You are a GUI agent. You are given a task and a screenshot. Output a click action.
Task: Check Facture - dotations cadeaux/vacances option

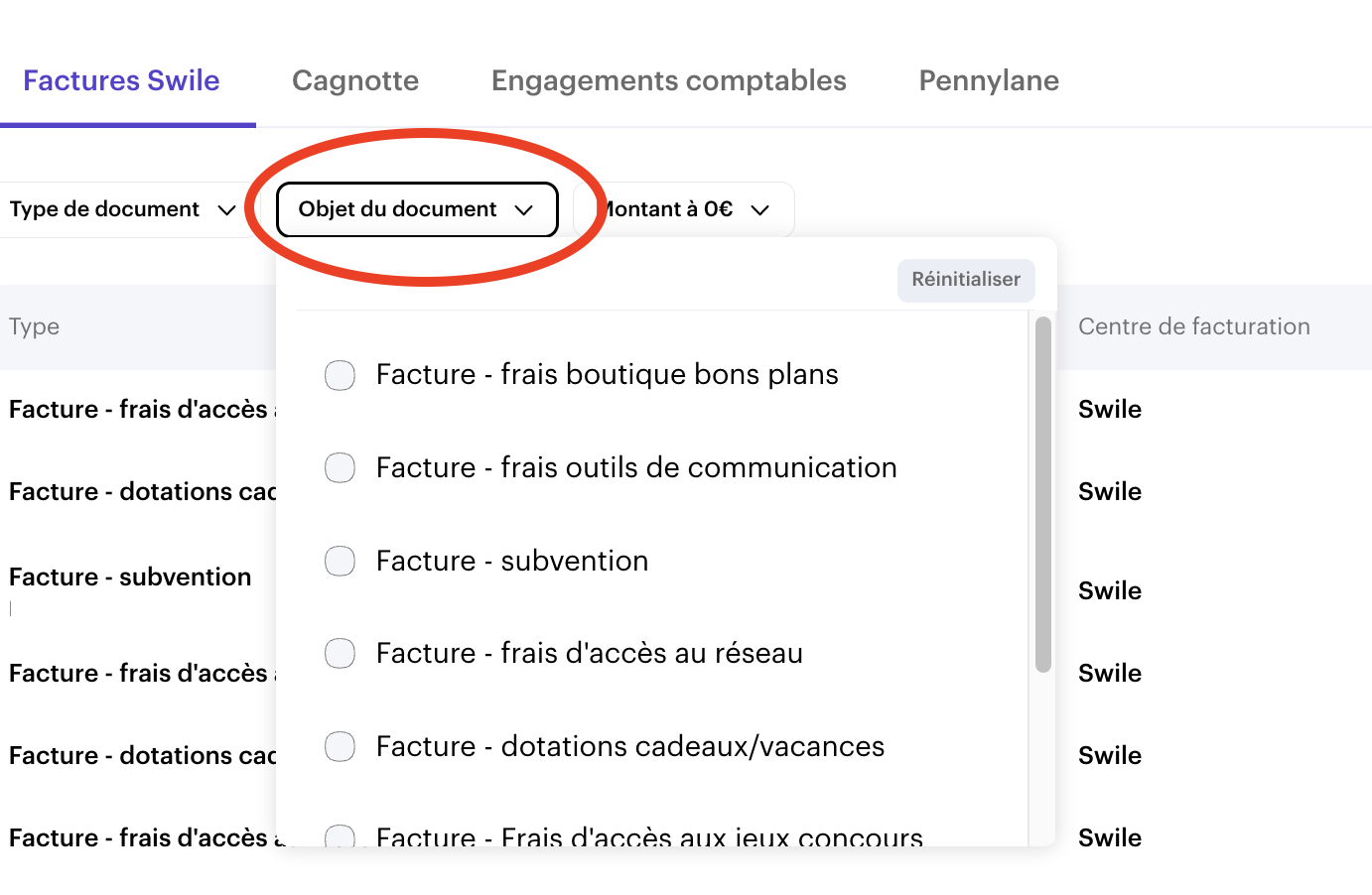[x=341, y=747]
